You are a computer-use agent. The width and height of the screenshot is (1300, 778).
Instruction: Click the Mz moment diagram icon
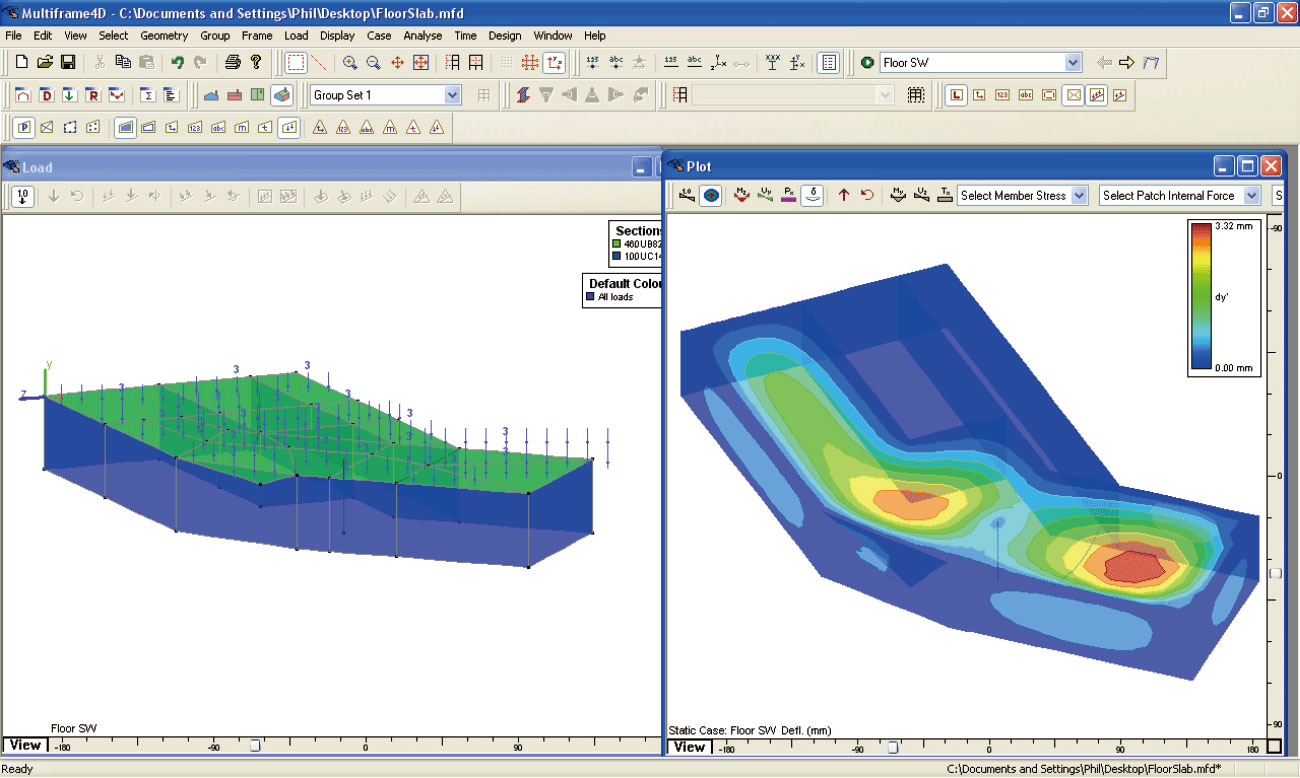pos(742,196)
